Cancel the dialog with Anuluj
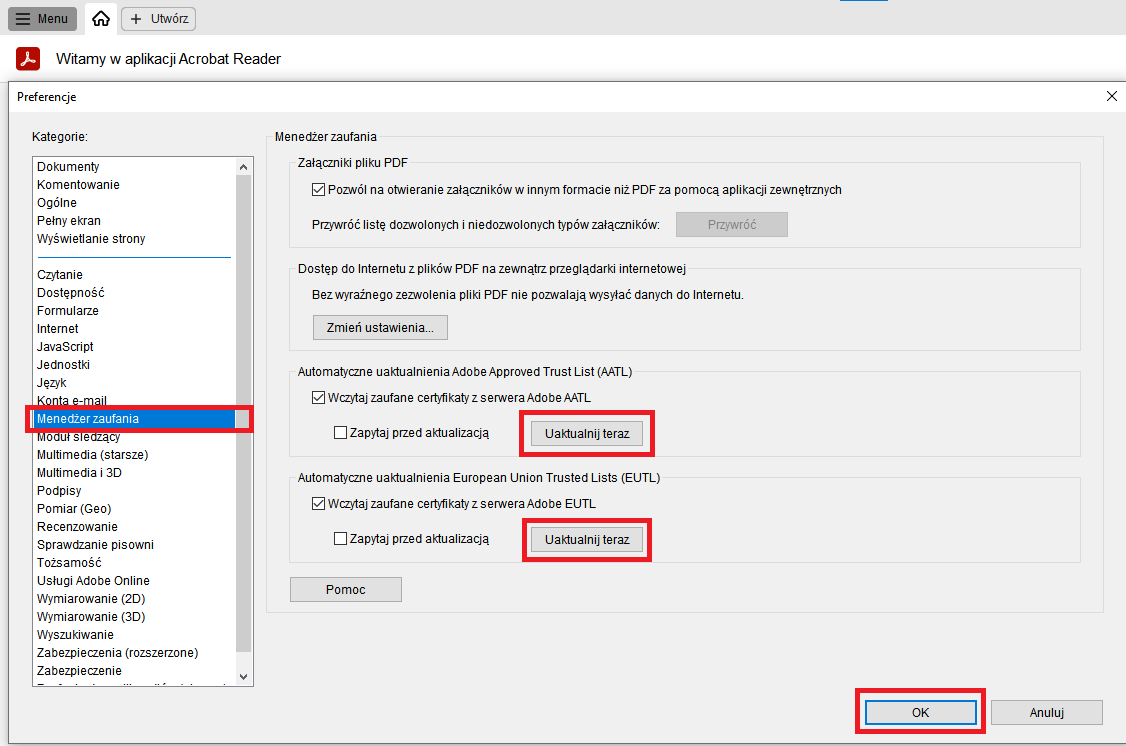 coord(1046,712)
